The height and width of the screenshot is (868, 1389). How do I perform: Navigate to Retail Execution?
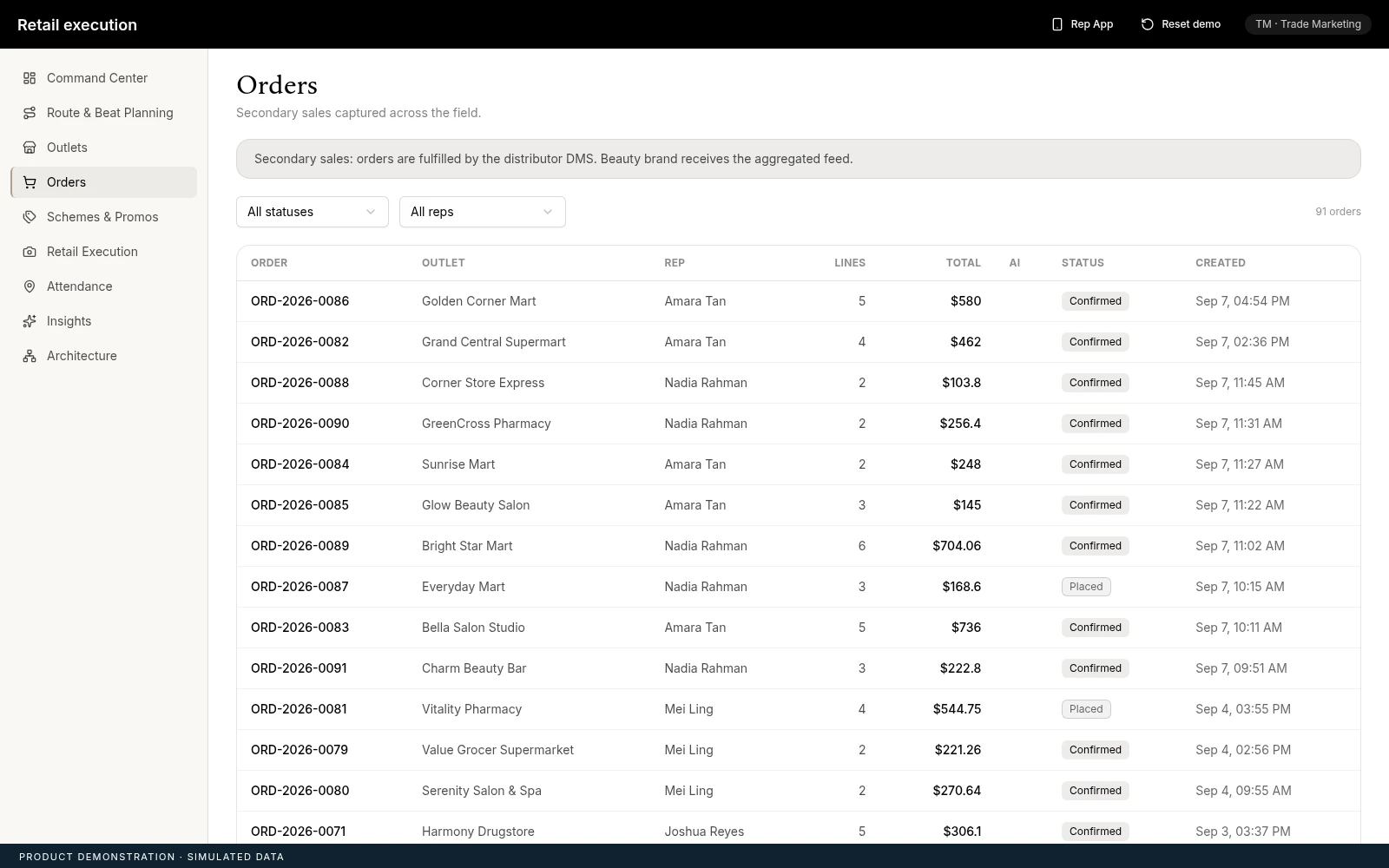104,252
